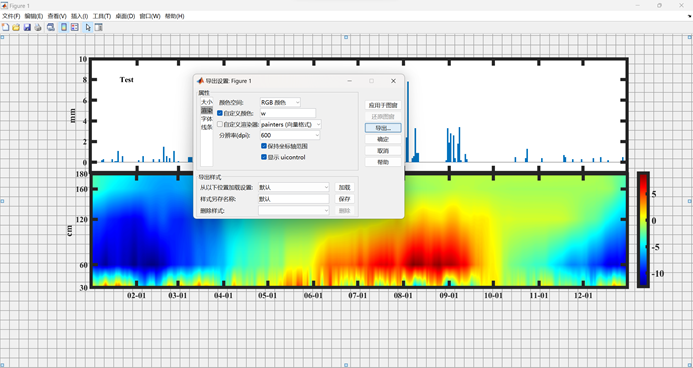
Task: Toggle the 保持坐标轴范围 checkbox
Action: [264, 146]
